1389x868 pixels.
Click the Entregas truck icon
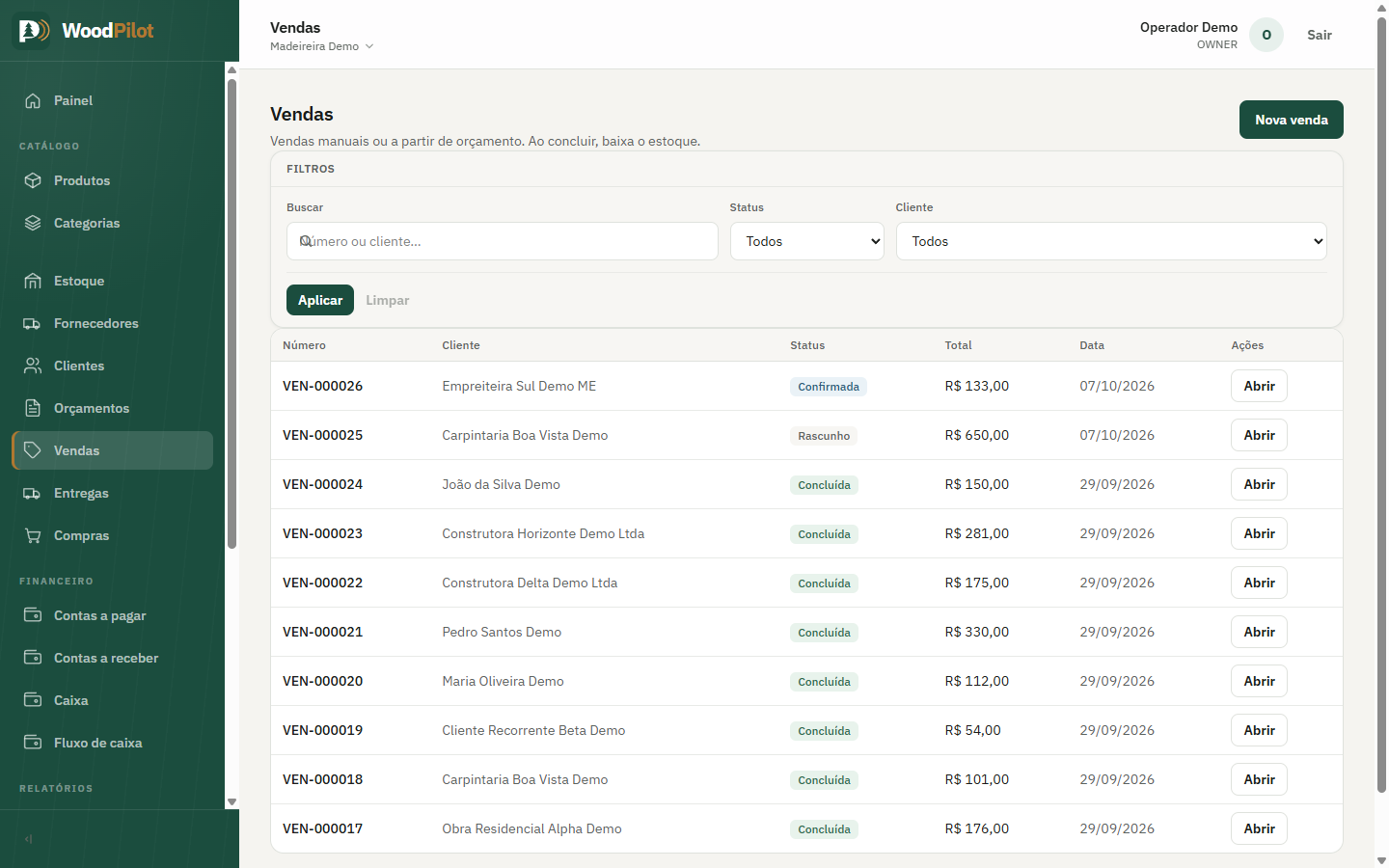pos(33,493)
